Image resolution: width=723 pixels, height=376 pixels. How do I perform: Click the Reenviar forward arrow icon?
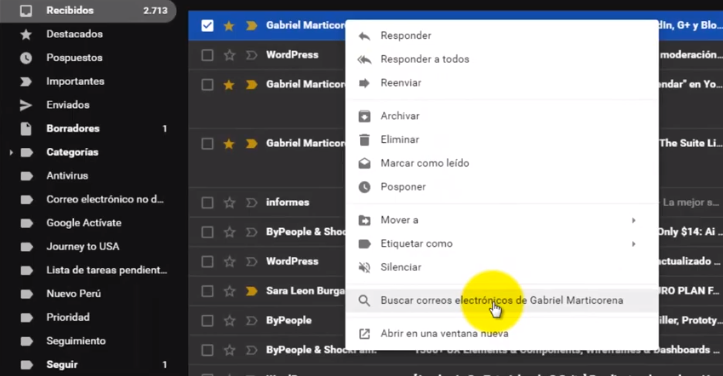pos(364,83)
